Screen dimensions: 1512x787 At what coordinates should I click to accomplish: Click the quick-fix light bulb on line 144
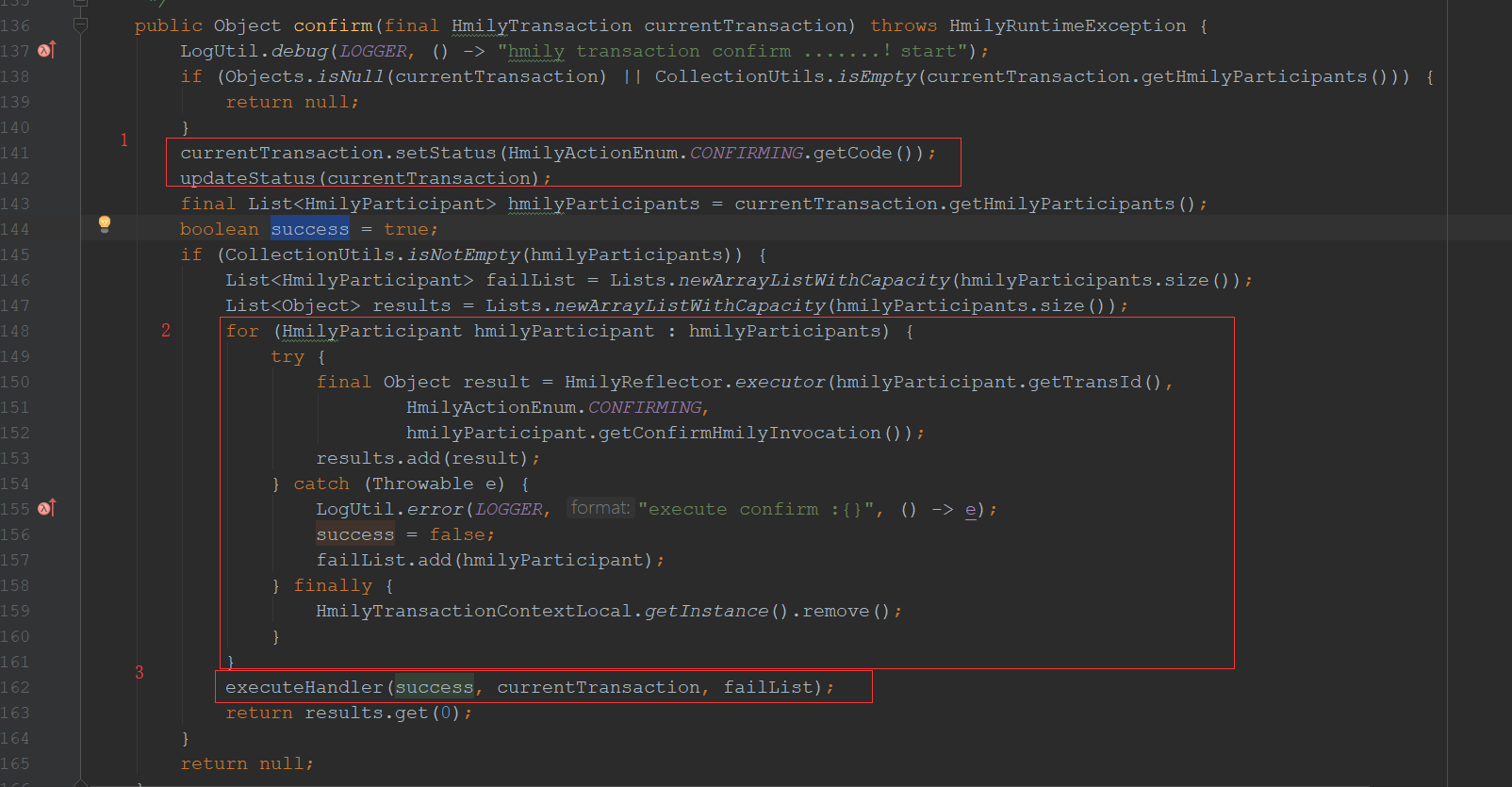click(105, 223)
